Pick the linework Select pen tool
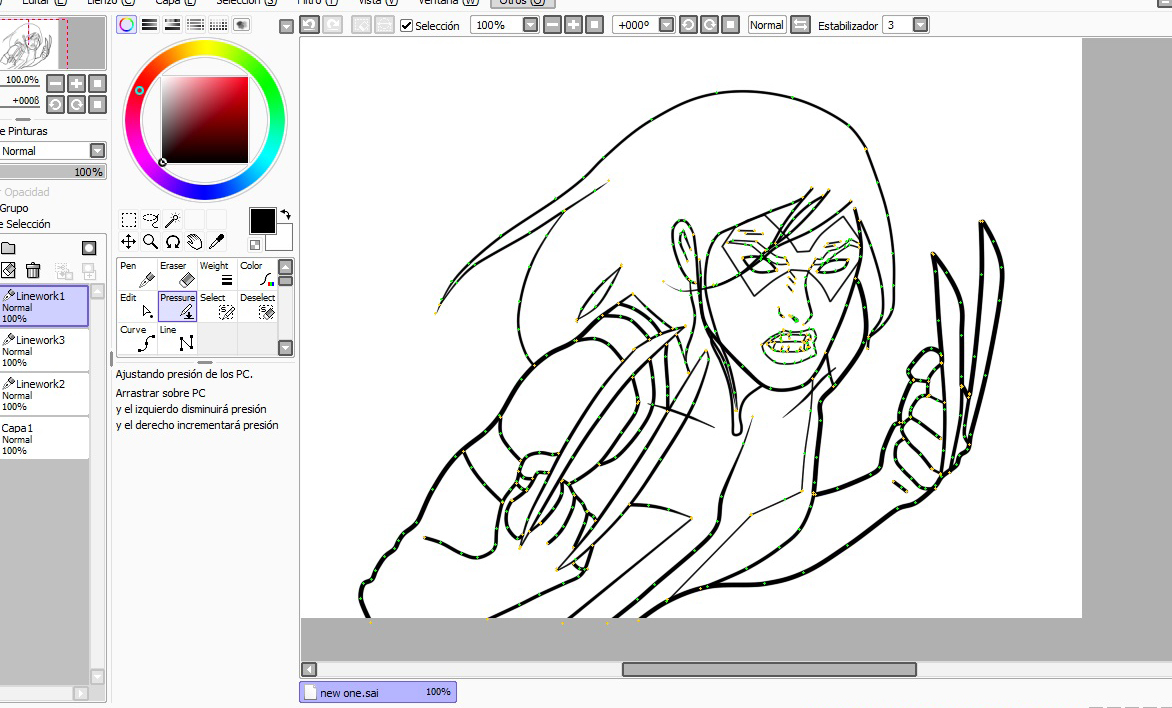Image resolution: width=1172 pixels, height=708 pixels. click(218, 306)
